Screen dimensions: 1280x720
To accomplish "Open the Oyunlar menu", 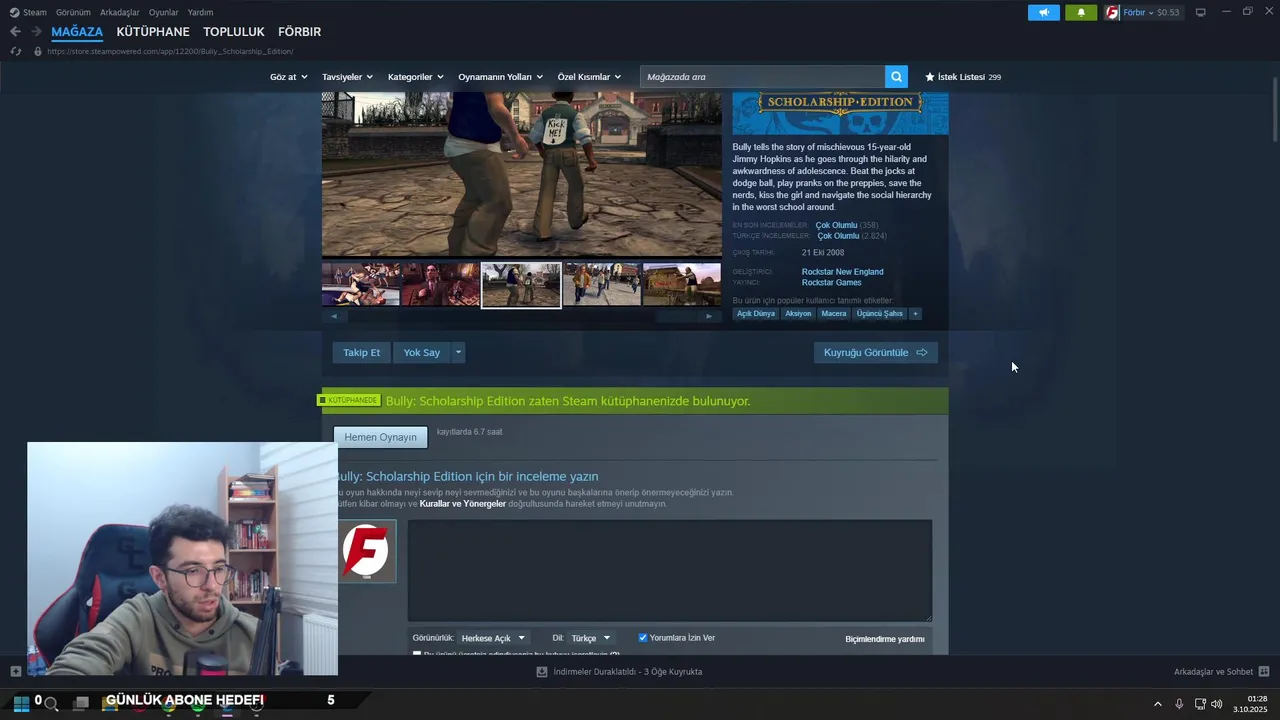I will (x=163, y=12).
